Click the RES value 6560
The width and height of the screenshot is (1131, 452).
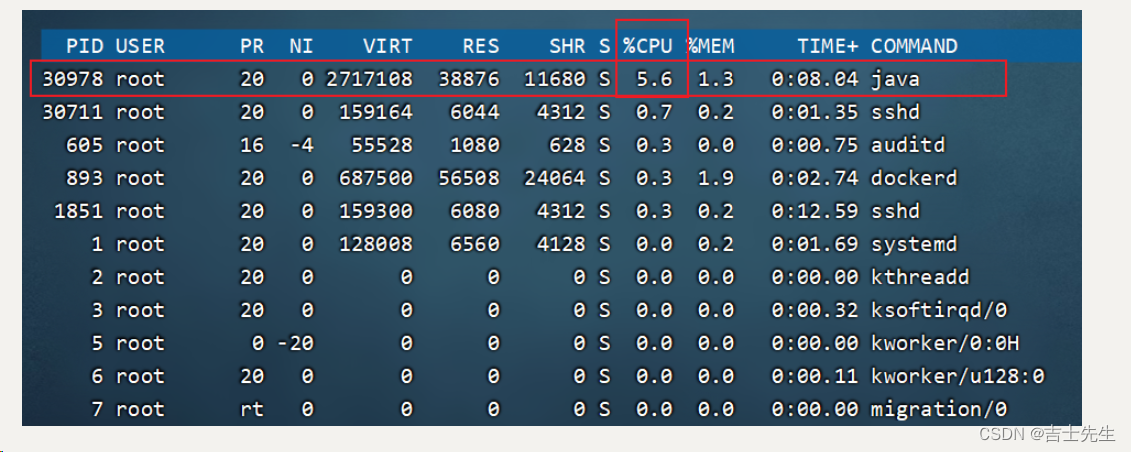[475, 244]
